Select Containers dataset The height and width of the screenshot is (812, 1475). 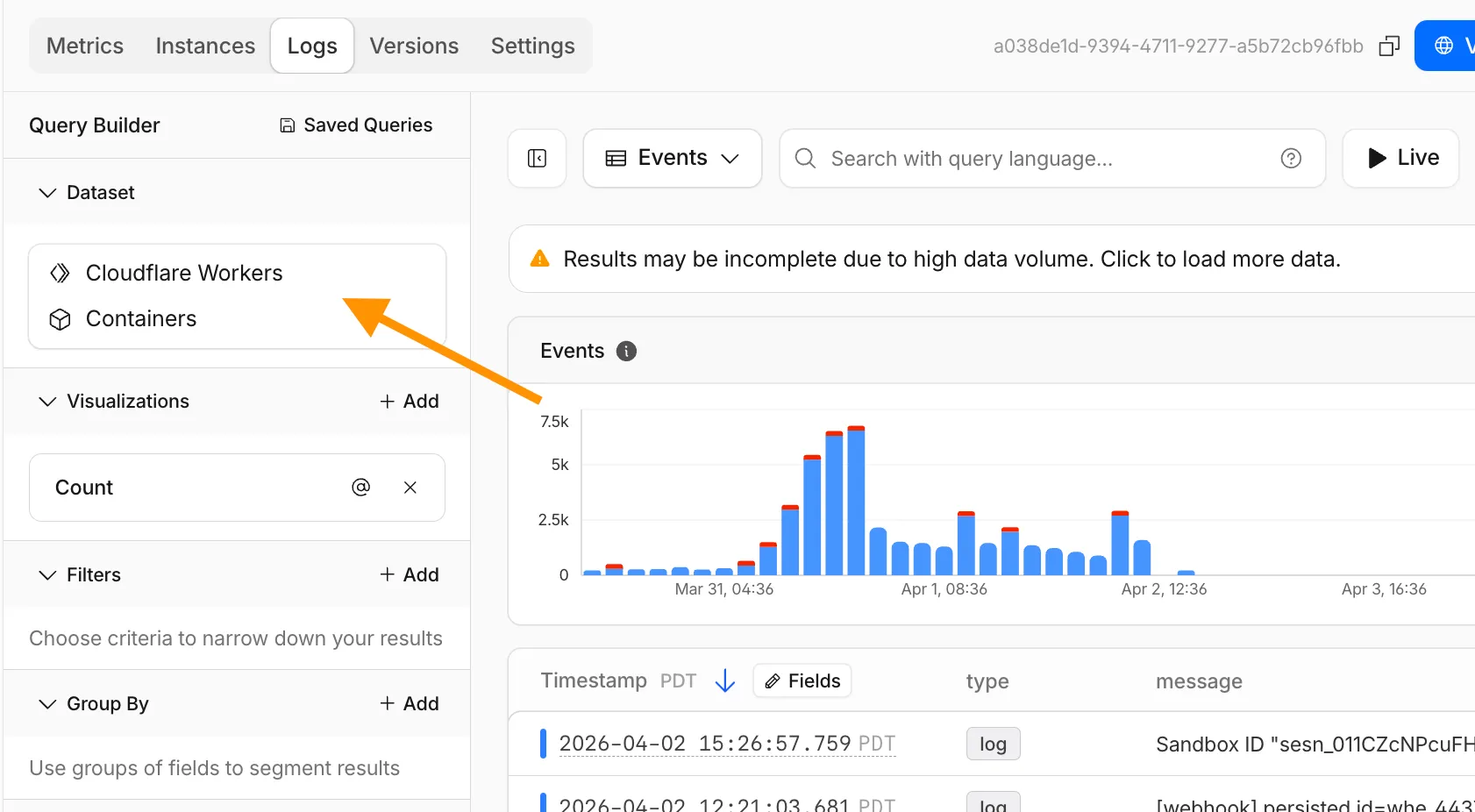(x=141, y=318)
